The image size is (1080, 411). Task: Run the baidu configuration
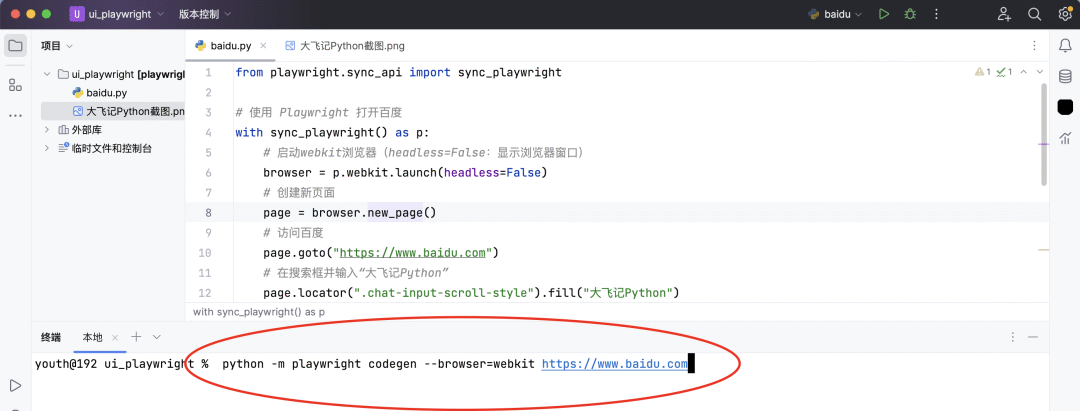(x=884, y=14)
